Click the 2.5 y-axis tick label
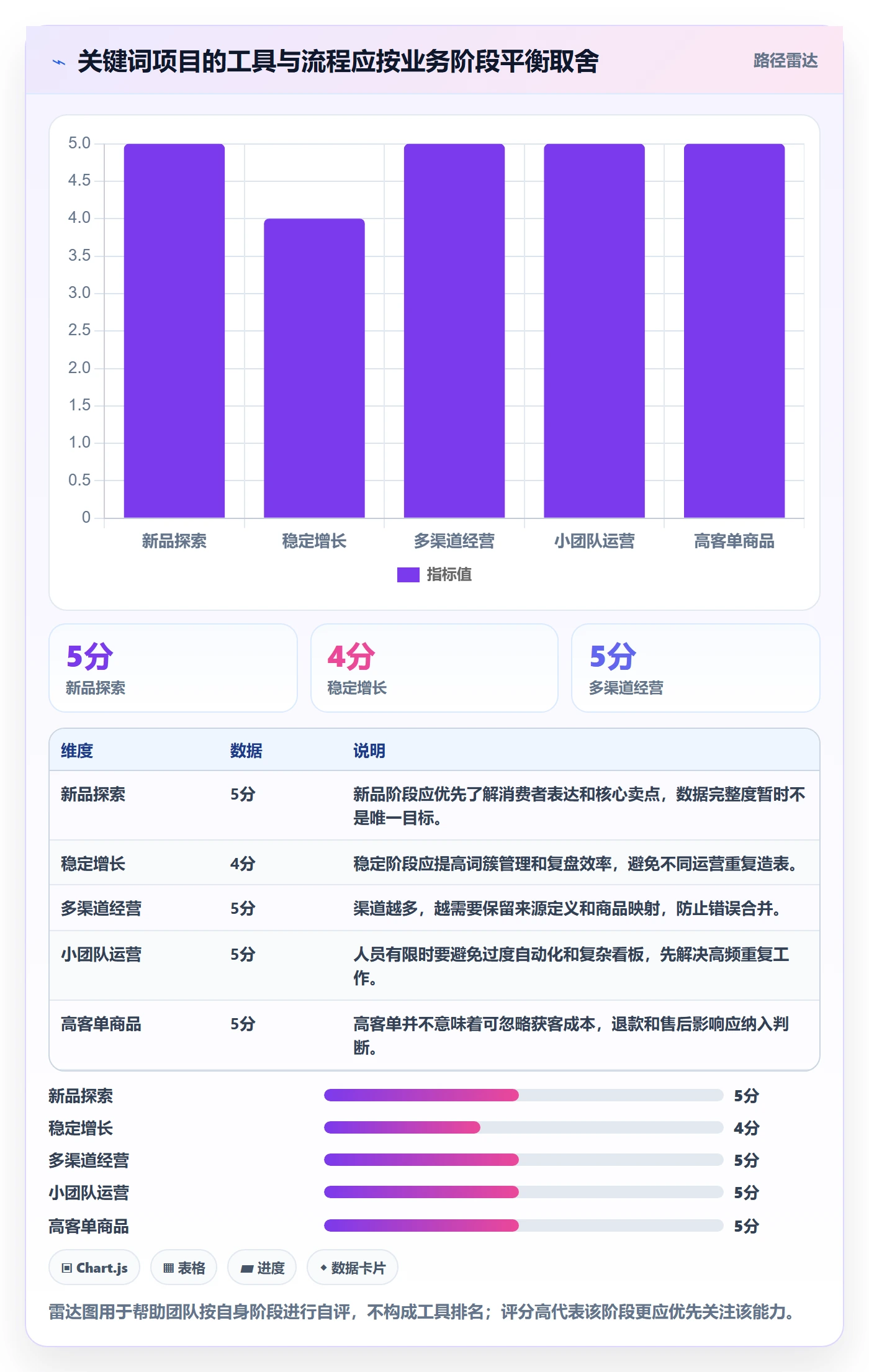This screenshot has width=869, height=1372. tap(79, 330)
